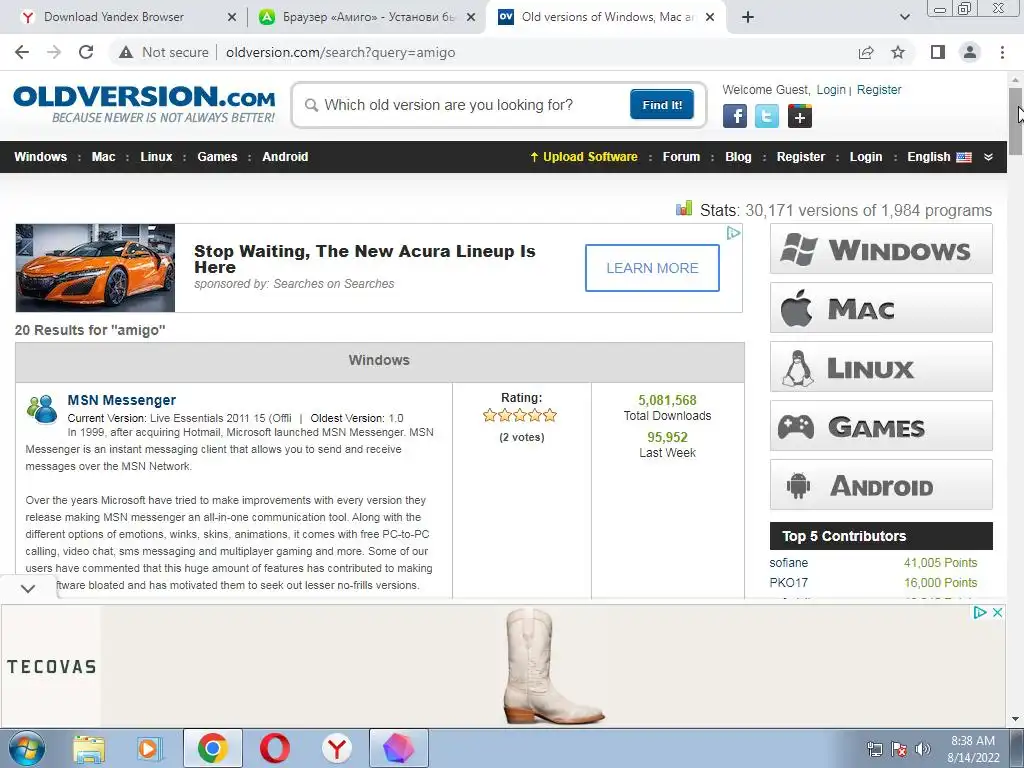This screenshot has width=1024, height=768.
Task: Launch Opera from the taskbar
Action: tap(275, 748)
